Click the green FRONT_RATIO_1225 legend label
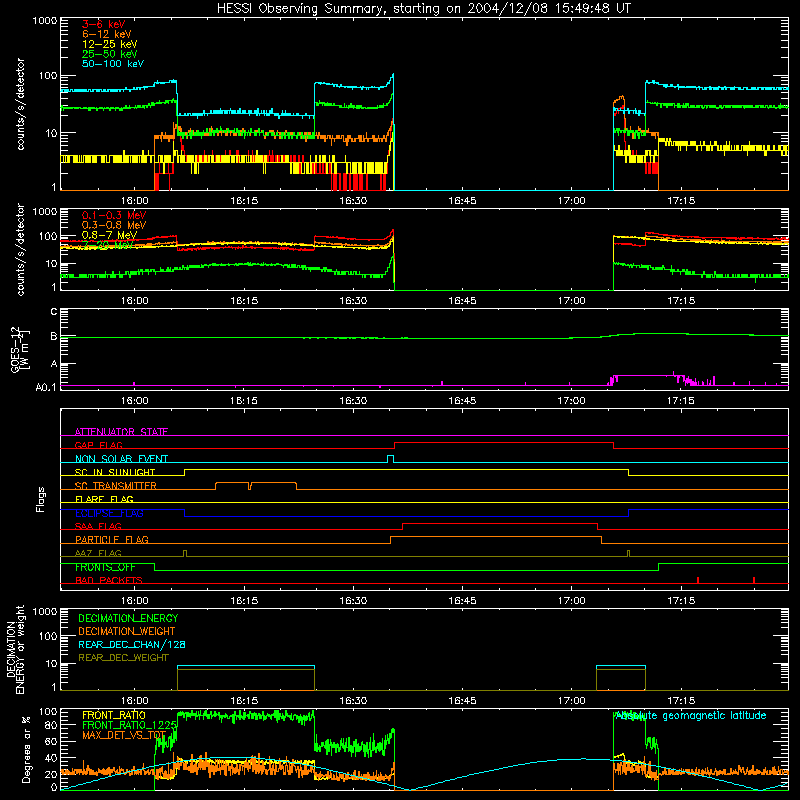 (x=129, y=725)
